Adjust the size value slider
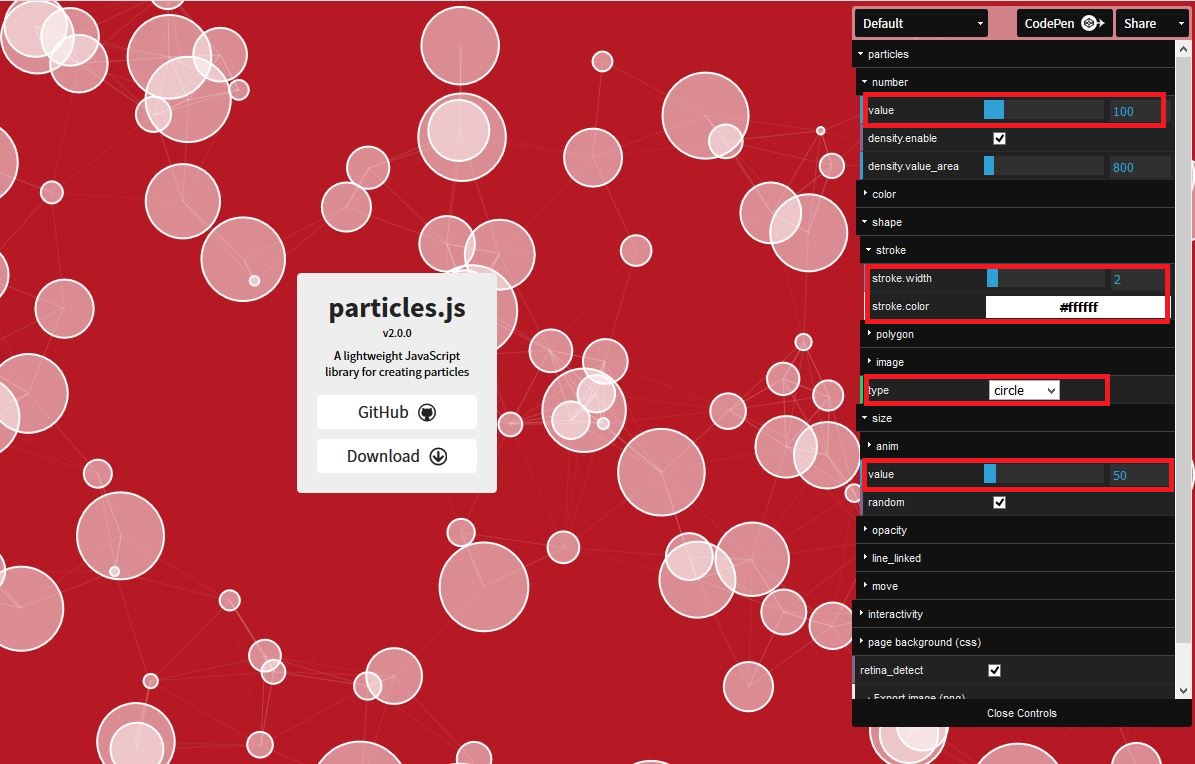 point(1043,474)
